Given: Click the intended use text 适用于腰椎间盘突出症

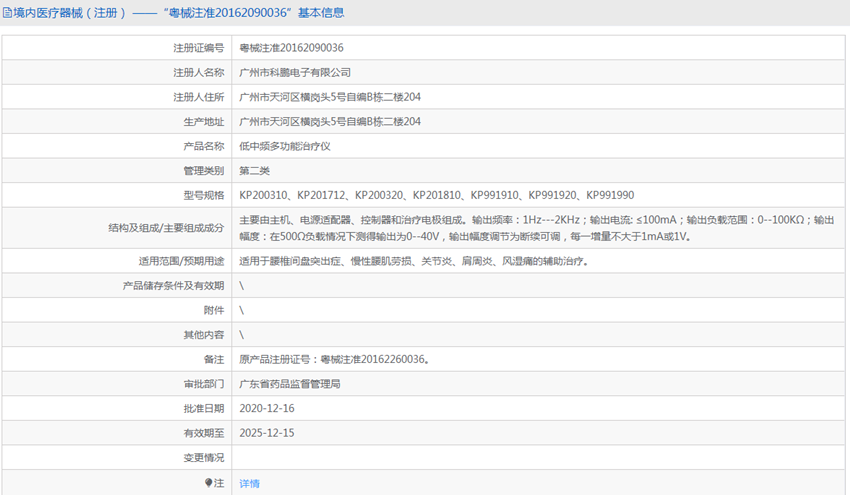Looking at the screenshot, I should (414, 261).
